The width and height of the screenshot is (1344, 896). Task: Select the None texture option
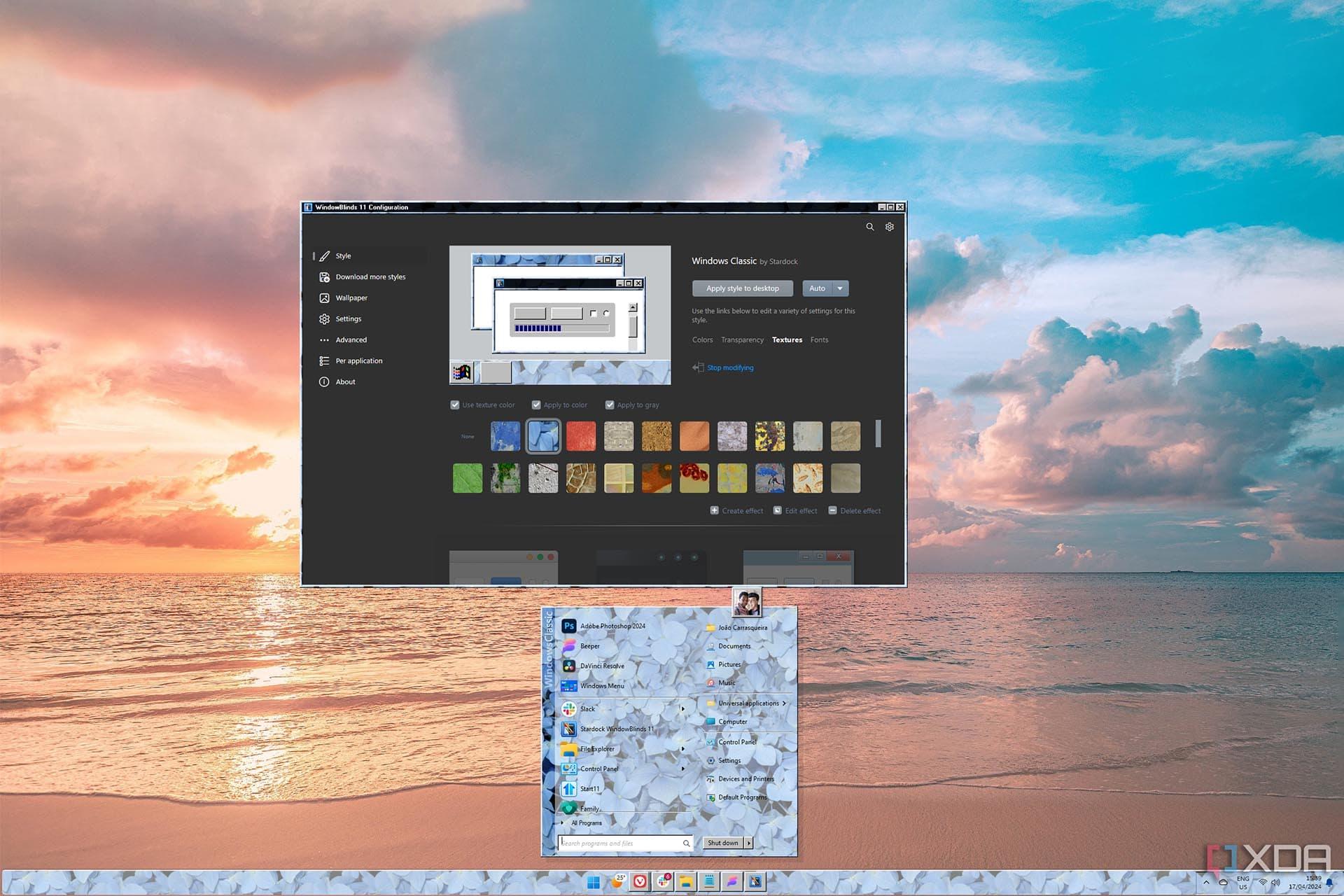468,437
